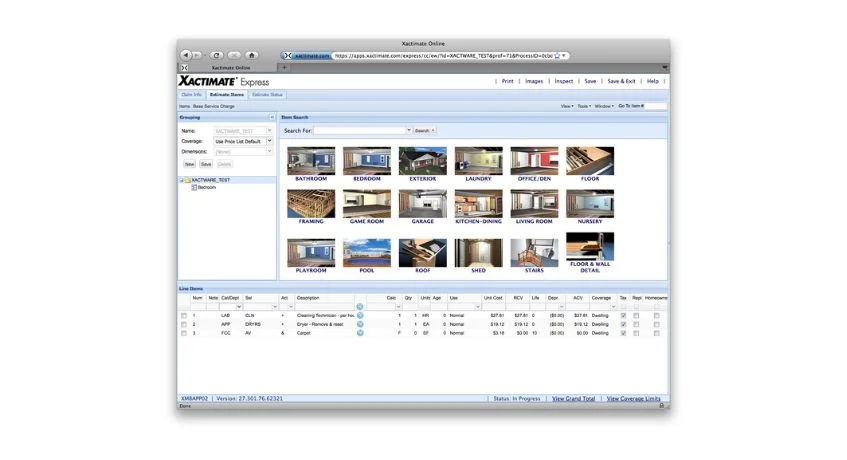Switch to the Estimate Status tab
Screen dimensions: 847x460
(267, 94)
